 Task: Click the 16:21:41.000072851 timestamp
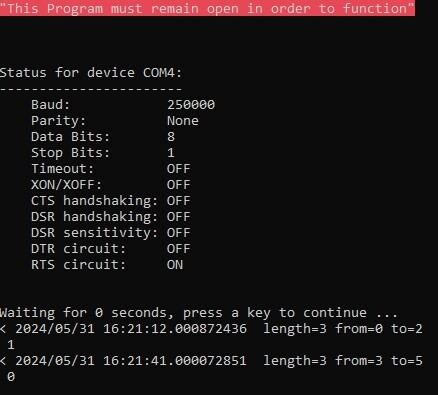point(175,361)
